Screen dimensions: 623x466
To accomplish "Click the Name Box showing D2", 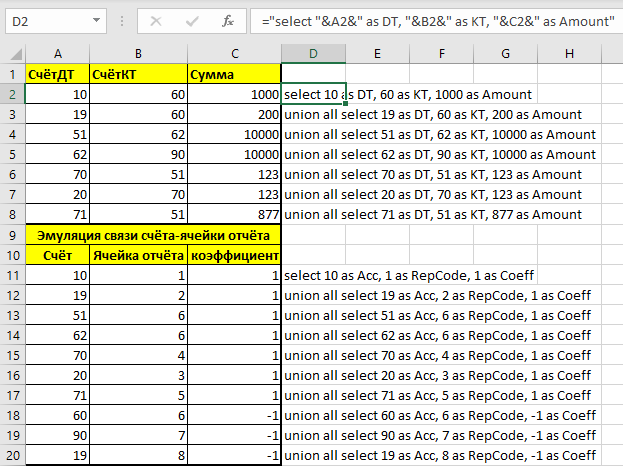I will (50, 20).
